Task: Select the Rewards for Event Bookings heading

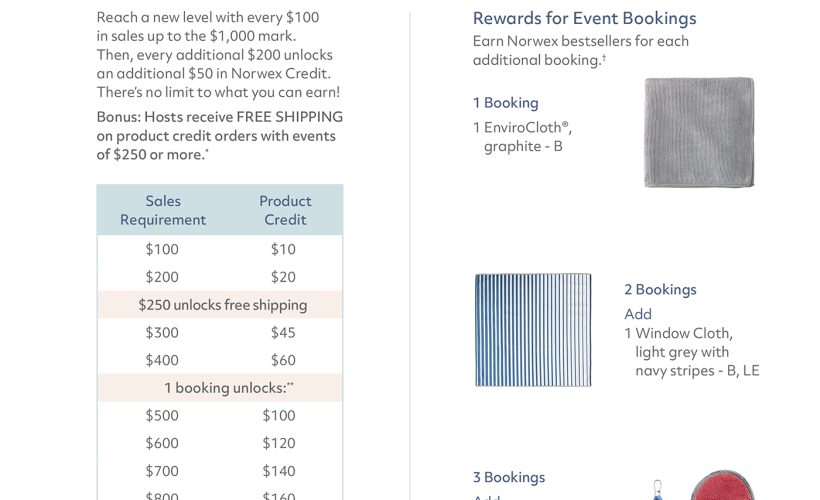Action: click(x=584, y=18)
